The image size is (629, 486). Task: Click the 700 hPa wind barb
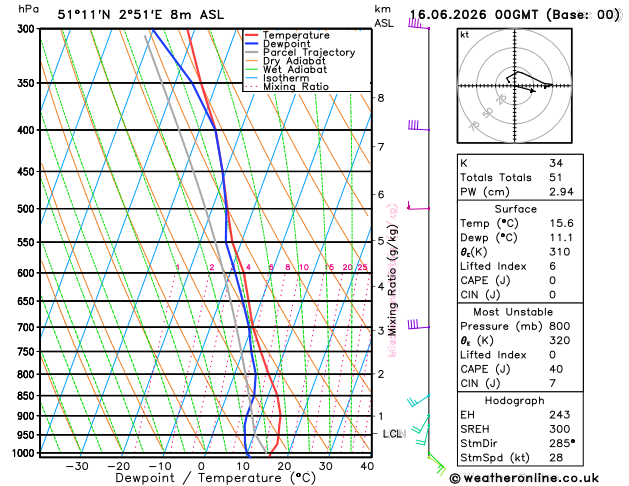[x=419, y=324]
